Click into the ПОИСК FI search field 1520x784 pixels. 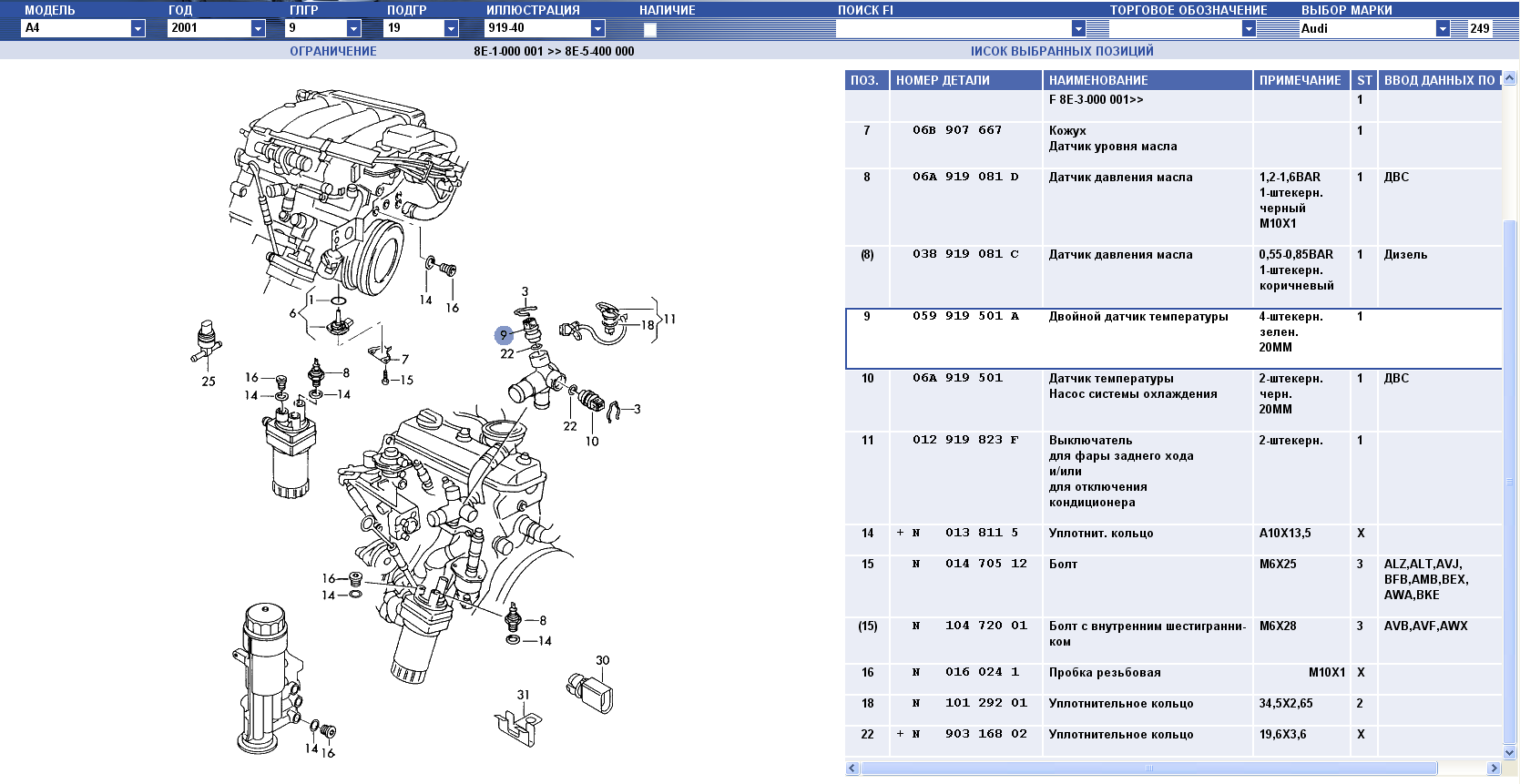coord(954,29)
